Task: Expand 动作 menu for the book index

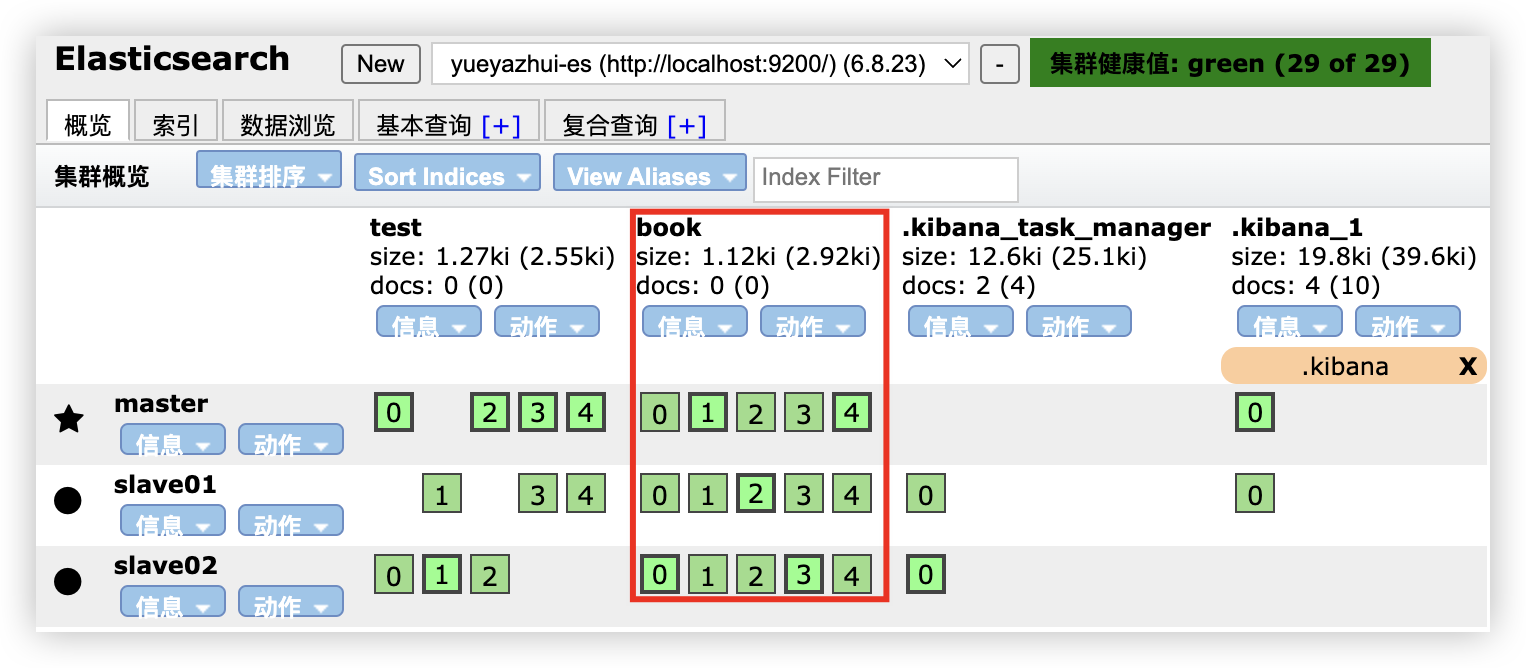Action: 813,322
